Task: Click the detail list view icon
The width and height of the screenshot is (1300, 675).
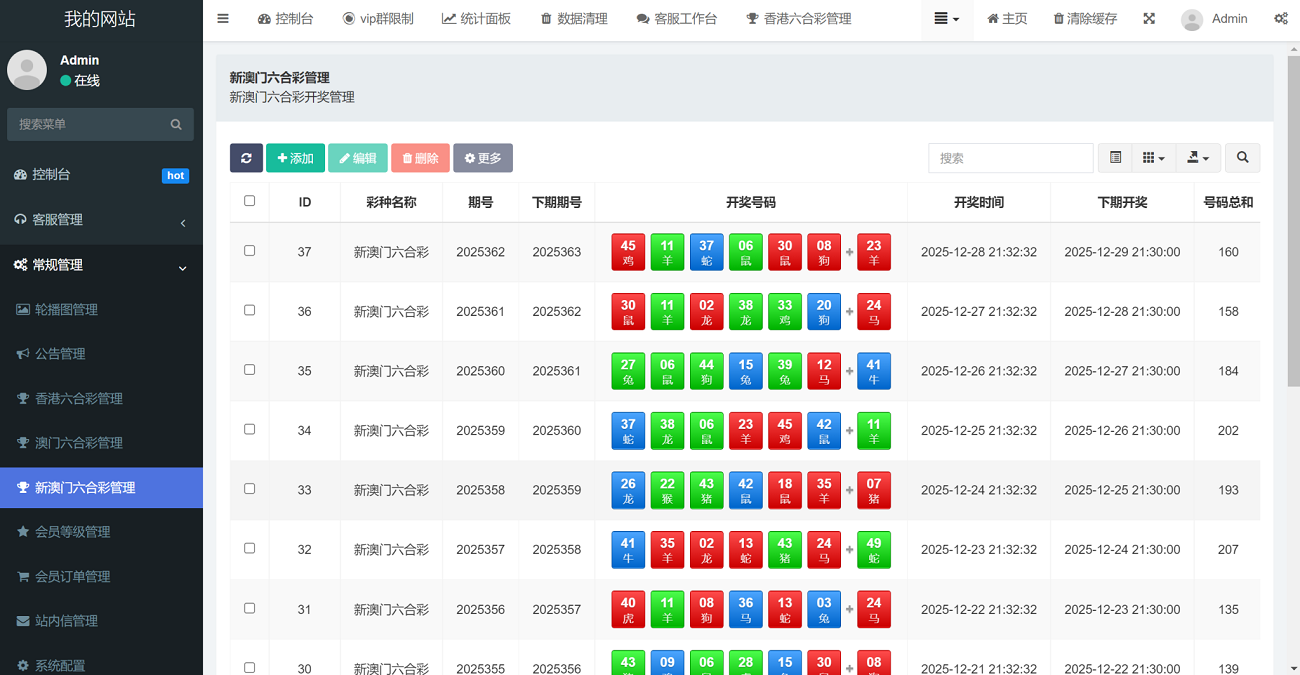Action: point(1116,157)
